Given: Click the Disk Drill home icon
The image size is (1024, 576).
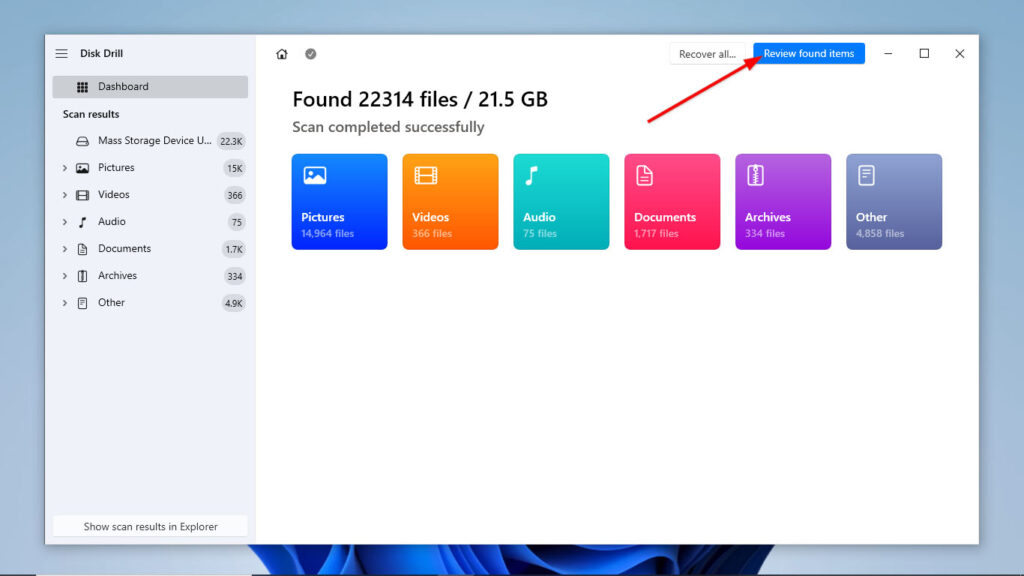Looking at the screenshot, I should tap(282, 53).
